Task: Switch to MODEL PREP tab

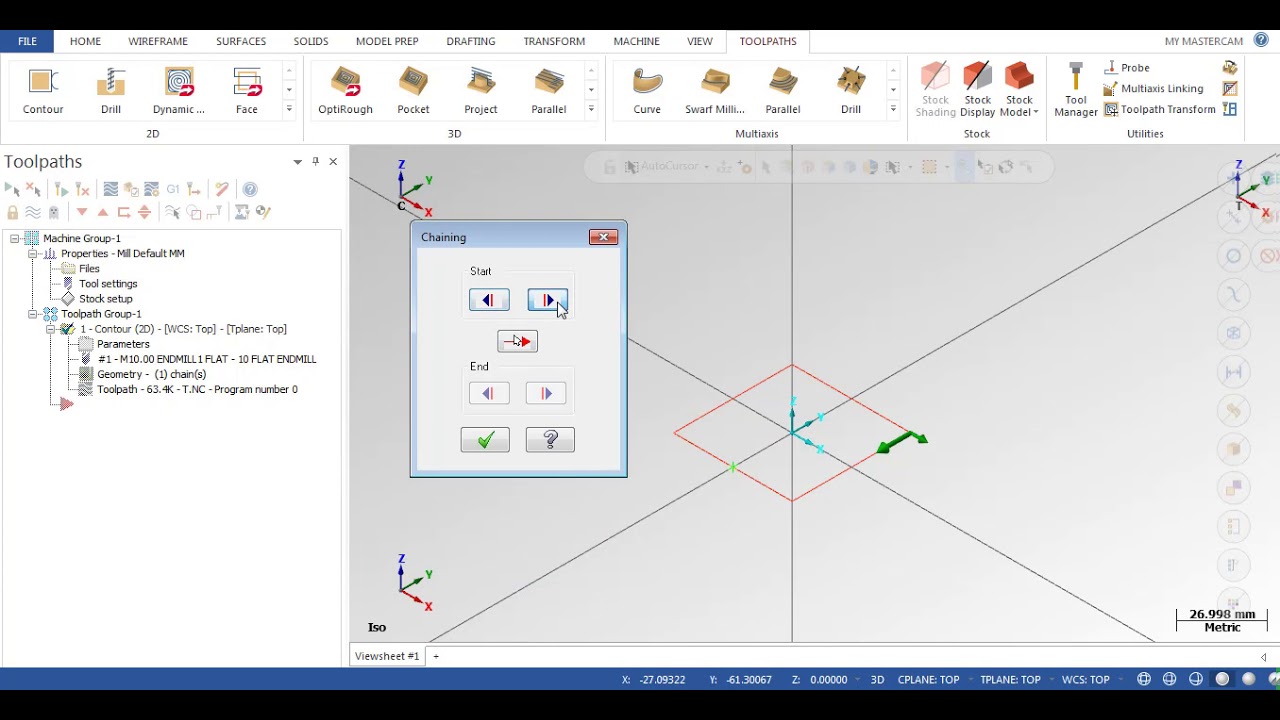Action: point(387,41)
